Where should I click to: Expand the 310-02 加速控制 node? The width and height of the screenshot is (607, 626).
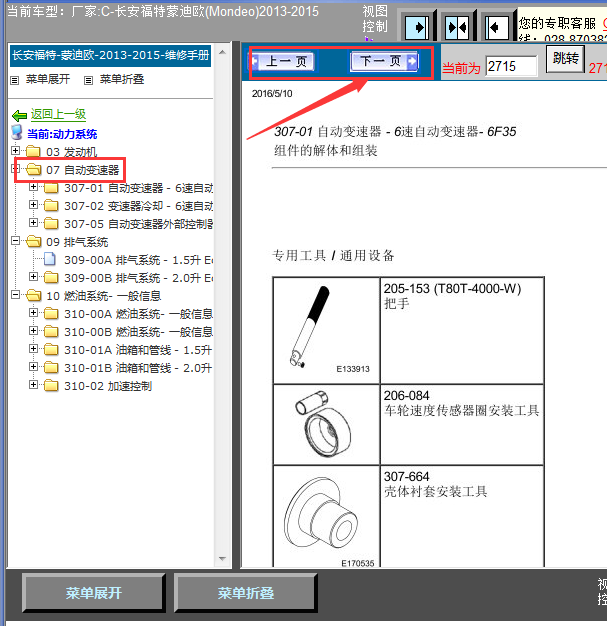34,384
